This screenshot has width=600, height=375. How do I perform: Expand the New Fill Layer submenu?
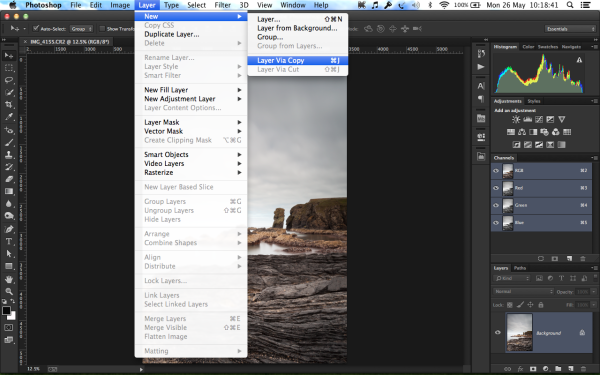[x=191, y=90]
